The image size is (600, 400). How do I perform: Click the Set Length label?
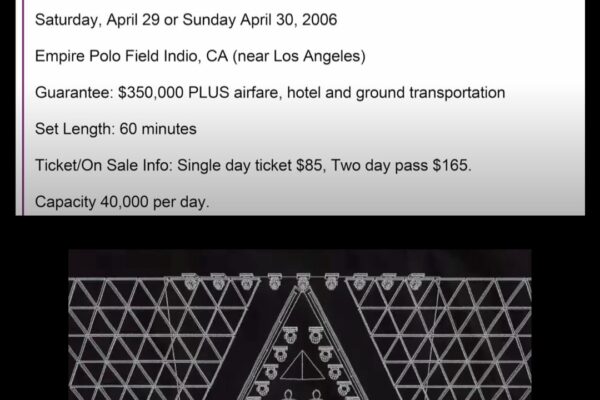point(75,129)
